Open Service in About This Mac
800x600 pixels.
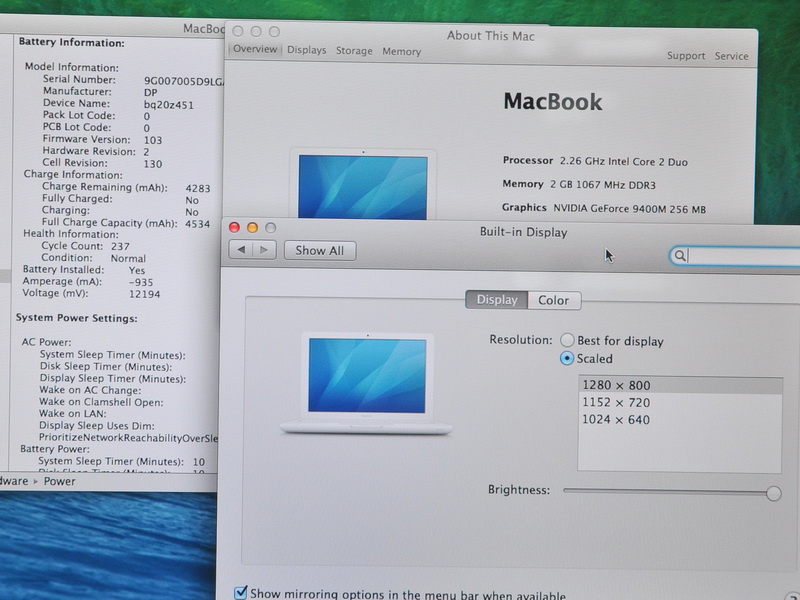click(x=731, y=56)
